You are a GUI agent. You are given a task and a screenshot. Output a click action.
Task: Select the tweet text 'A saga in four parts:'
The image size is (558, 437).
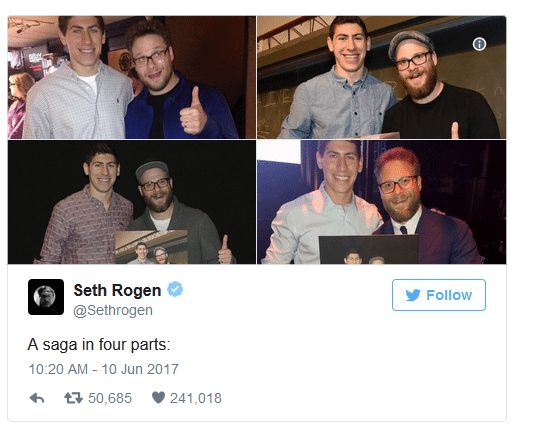pos(99,344)
